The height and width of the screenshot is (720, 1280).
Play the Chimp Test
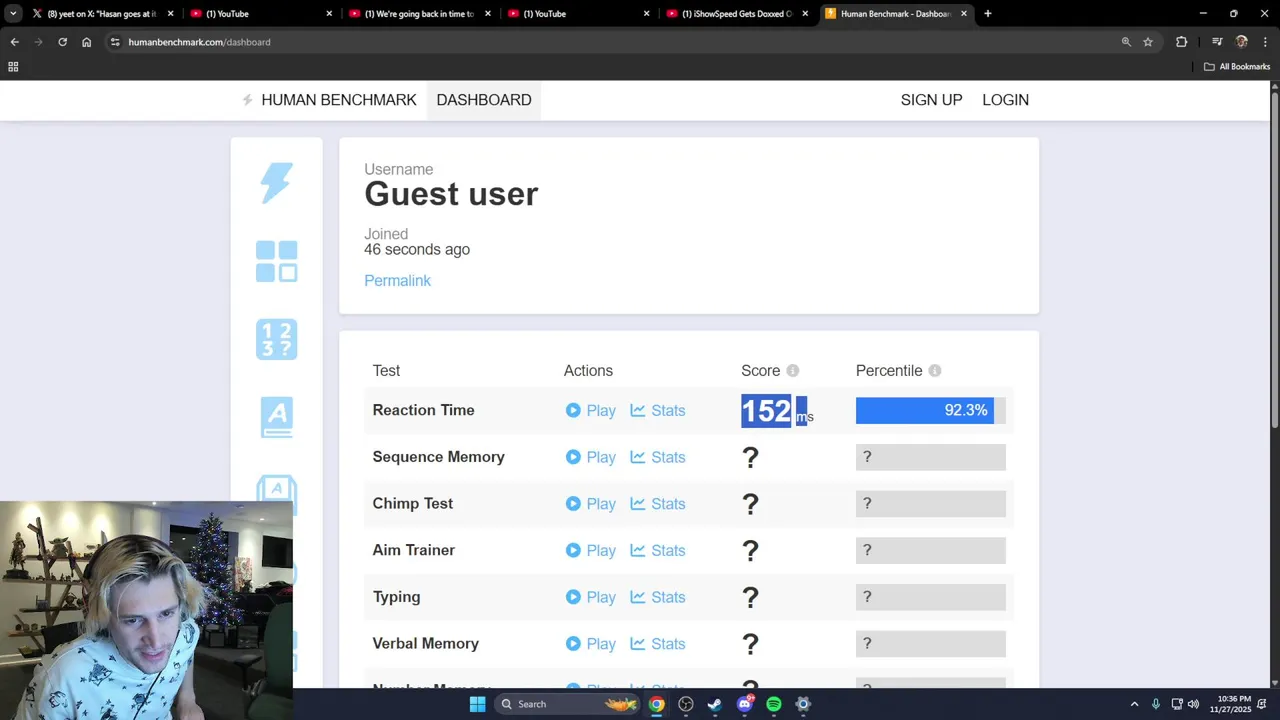(x=590, y=504)
